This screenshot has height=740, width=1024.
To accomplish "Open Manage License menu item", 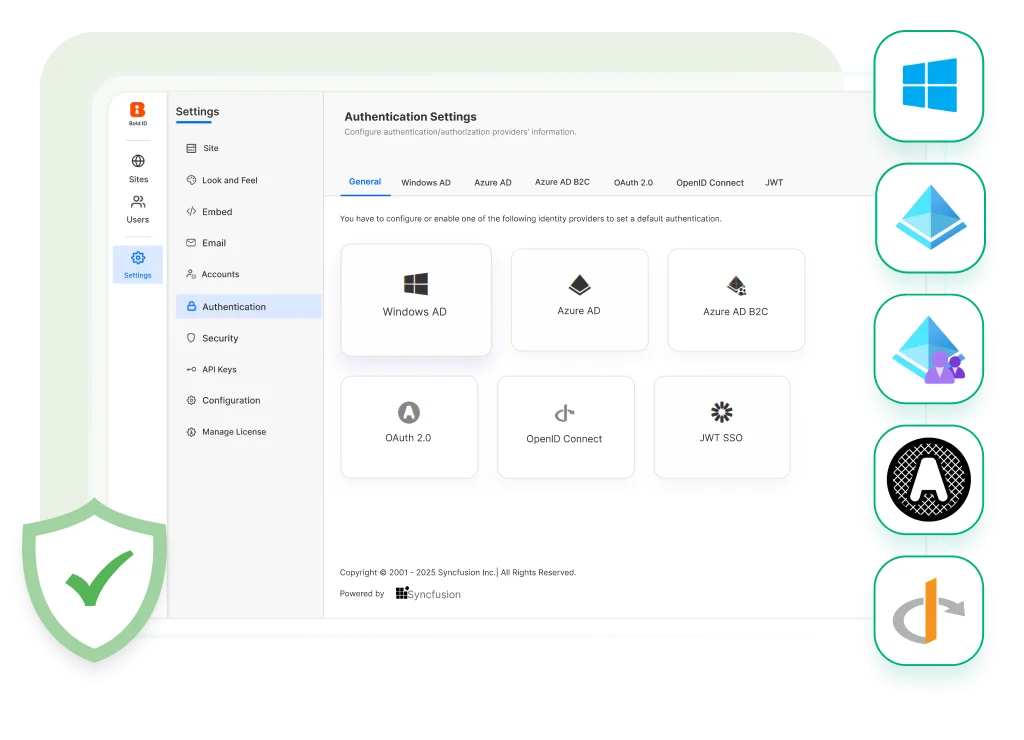I will [x=234, y=432].
